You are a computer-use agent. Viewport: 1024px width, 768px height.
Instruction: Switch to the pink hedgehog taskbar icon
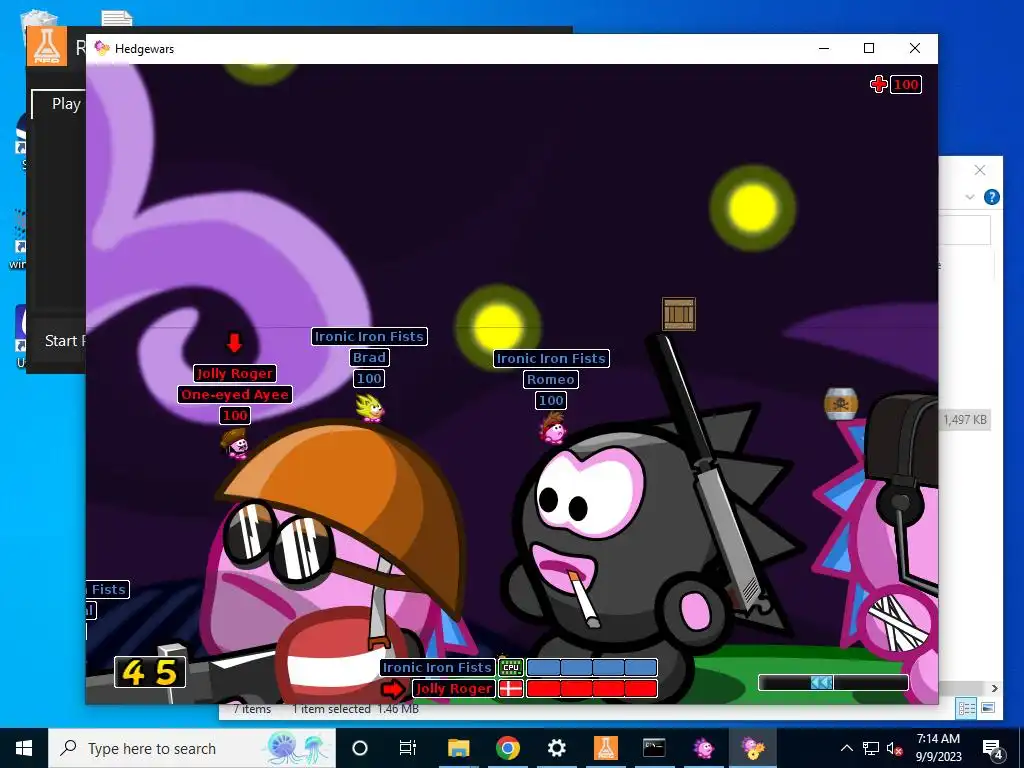click(x=703, y=748)
